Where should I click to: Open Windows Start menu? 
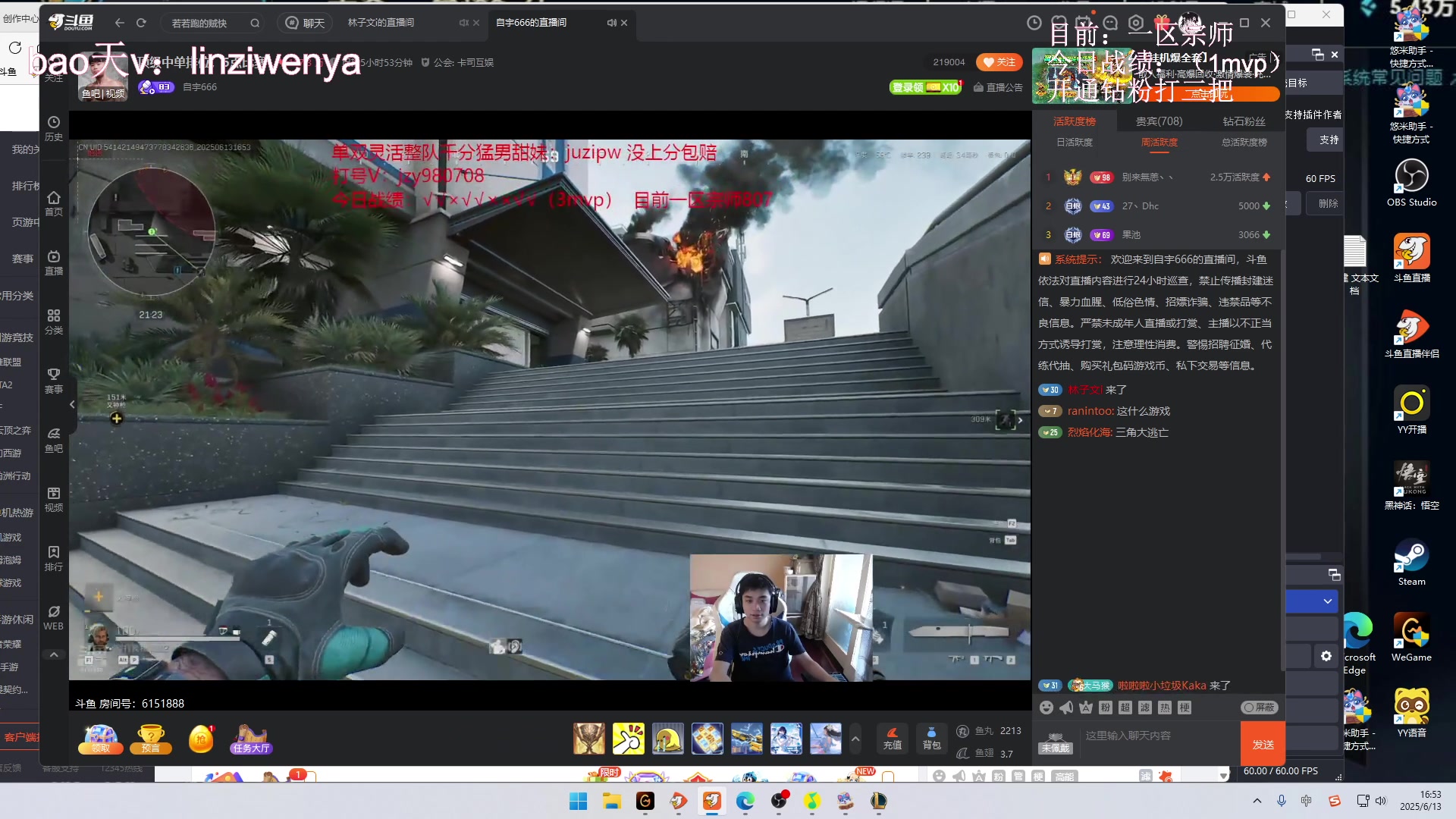(578, 801)
